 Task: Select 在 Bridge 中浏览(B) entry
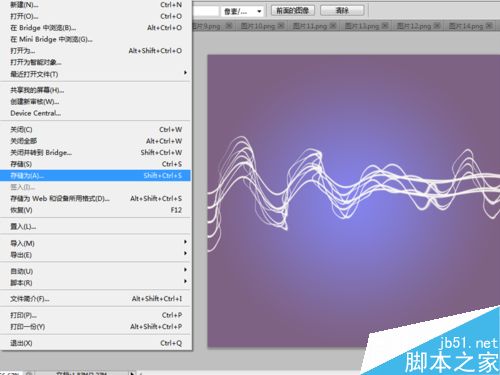pos(96,28)
